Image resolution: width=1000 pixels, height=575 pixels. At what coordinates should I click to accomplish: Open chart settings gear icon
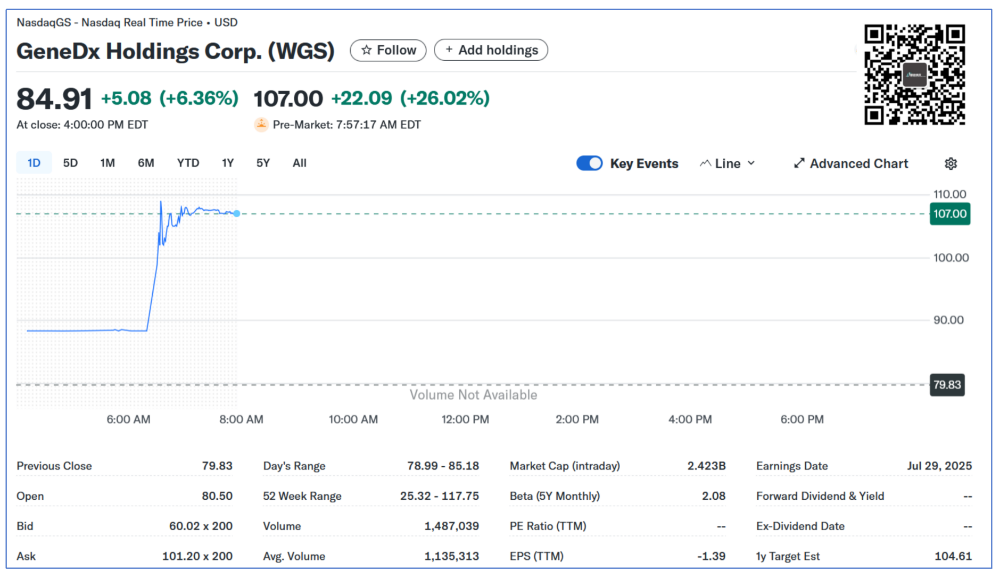(x=950, y=164)
